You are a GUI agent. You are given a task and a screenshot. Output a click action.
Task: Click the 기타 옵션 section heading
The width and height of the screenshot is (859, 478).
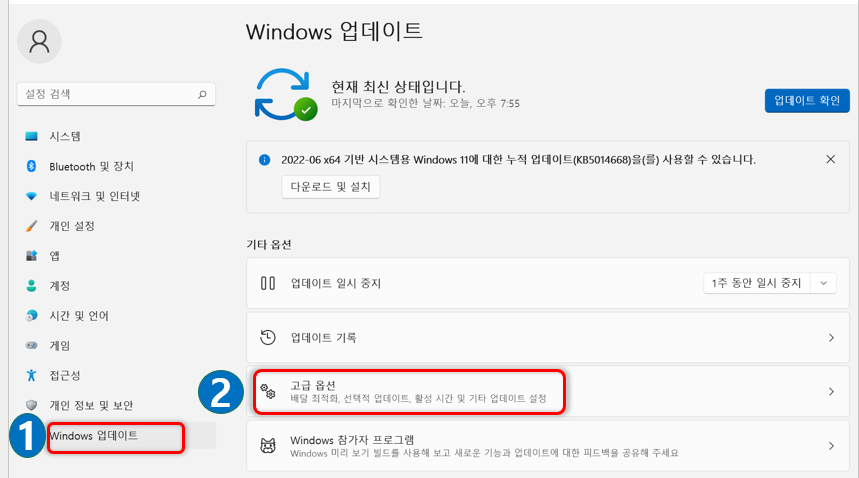[269, 244]
